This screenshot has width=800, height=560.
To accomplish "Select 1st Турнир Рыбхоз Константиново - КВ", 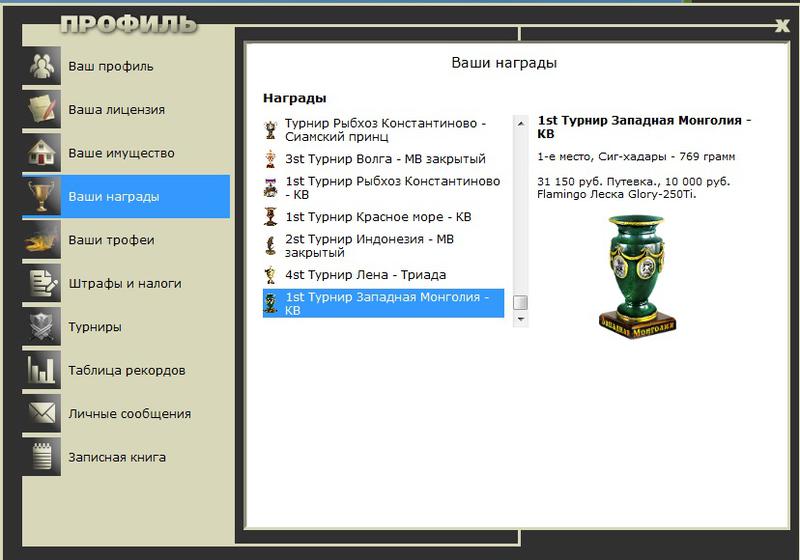I will (383, 188).
